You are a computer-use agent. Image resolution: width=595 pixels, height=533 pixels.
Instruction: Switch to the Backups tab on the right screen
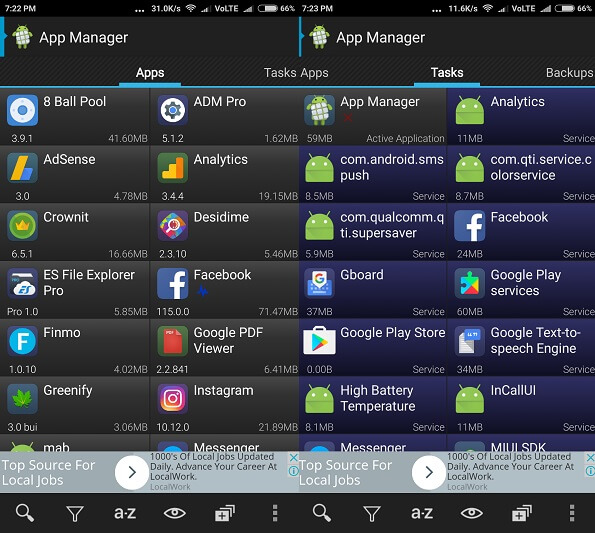point(569,73)
